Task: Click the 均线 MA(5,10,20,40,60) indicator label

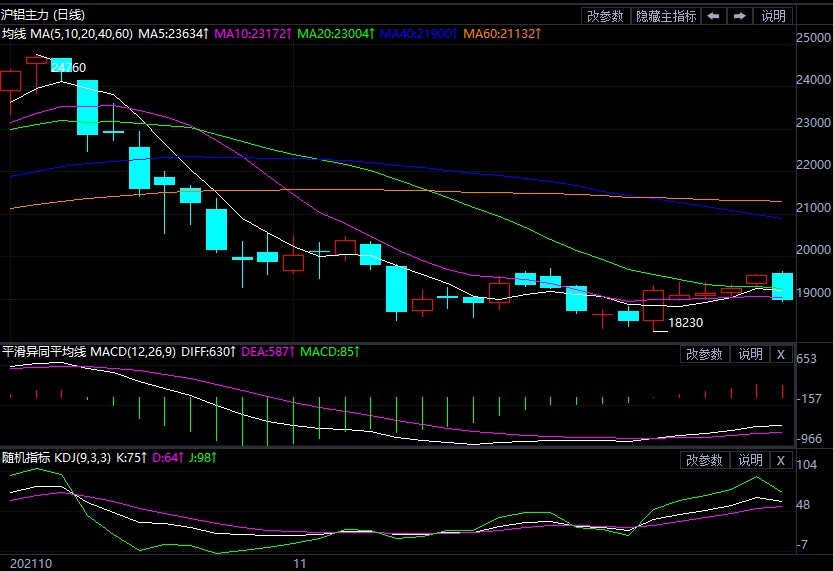Action: point(67,34)
